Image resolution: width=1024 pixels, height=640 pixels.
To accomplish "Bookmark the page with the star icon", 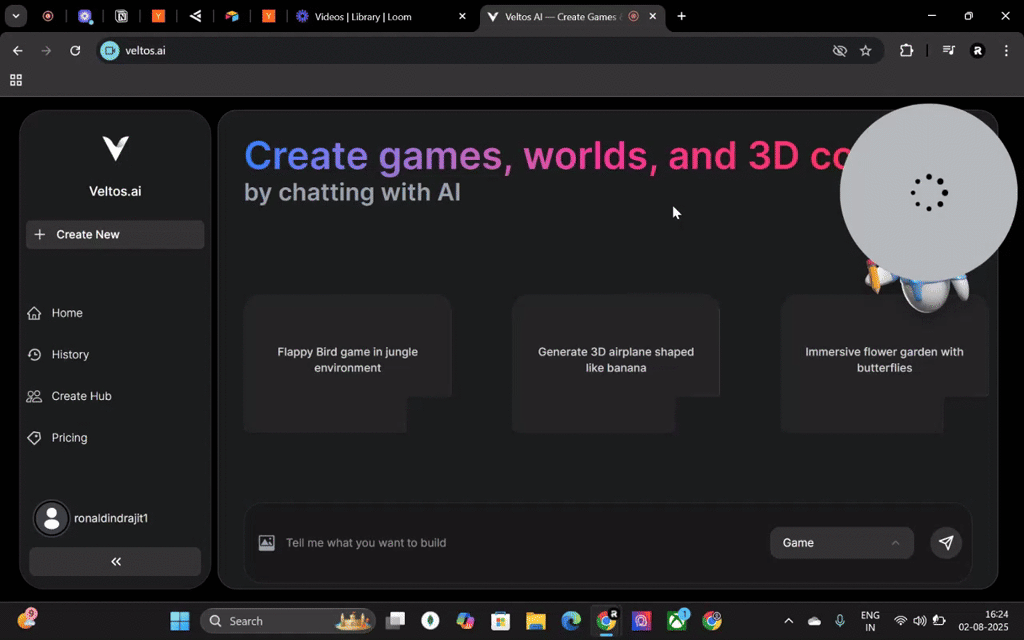I will click(x=866, y=50).
